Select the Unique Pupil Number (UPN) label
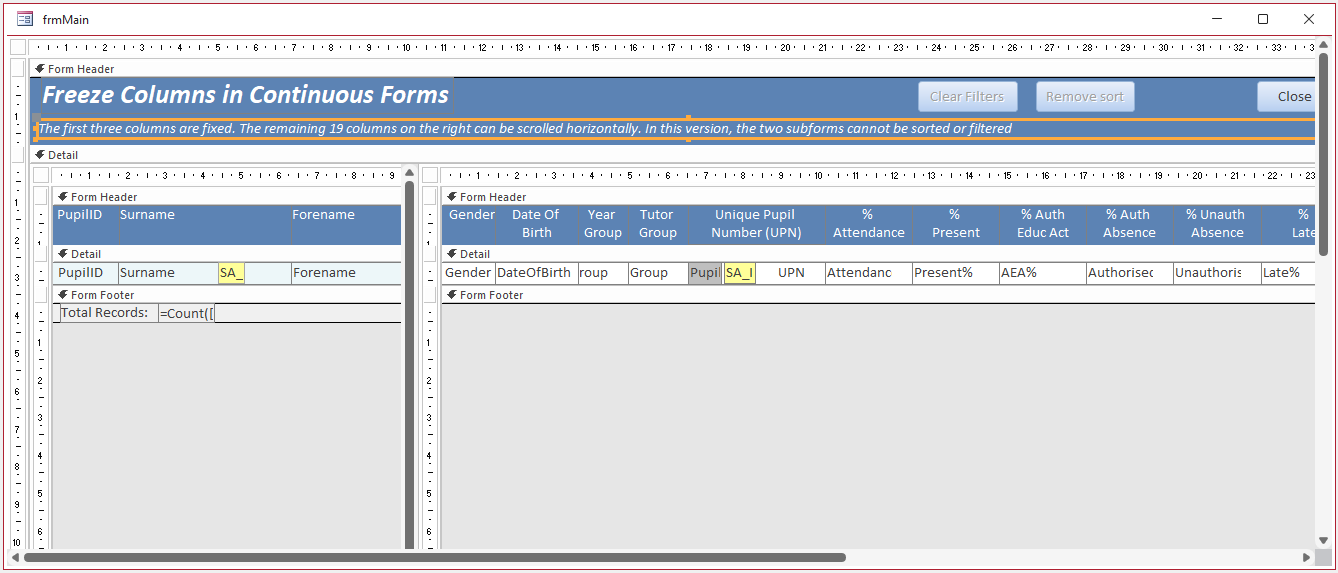The width and height of the screenshot is (1338, 573). coord(755,224)
